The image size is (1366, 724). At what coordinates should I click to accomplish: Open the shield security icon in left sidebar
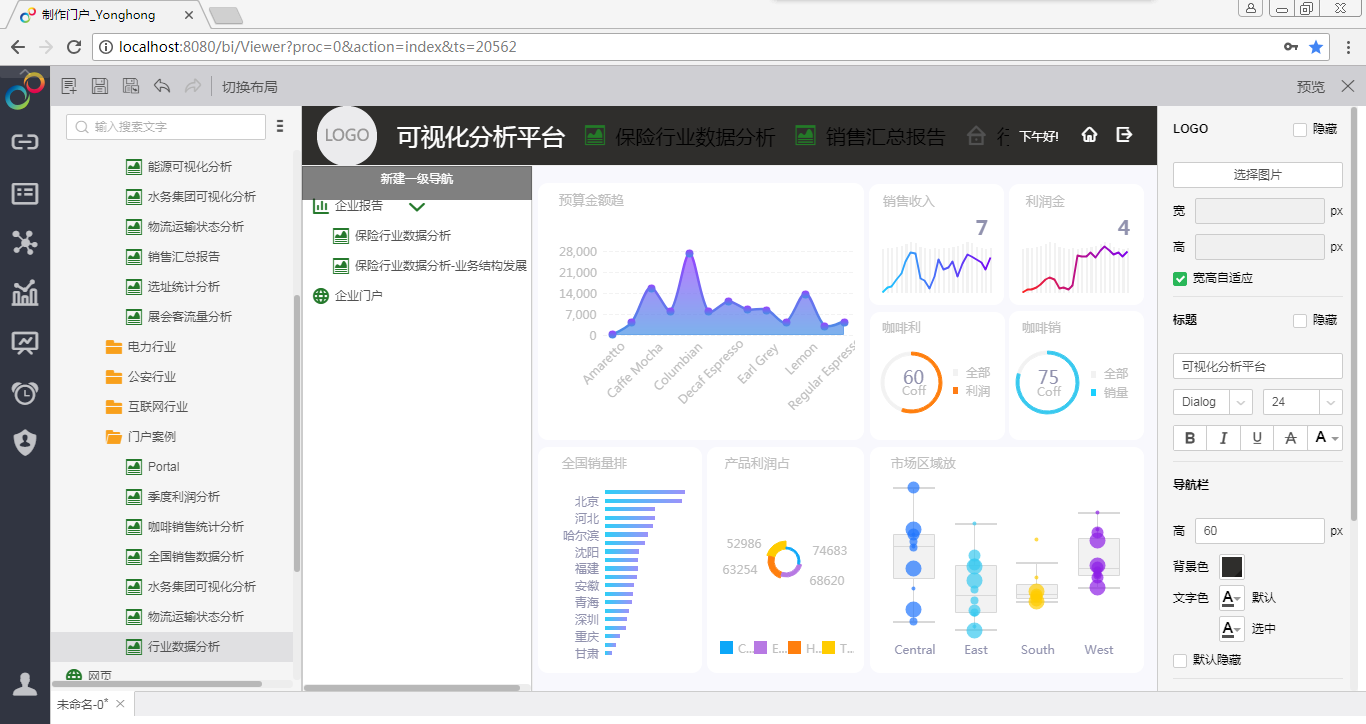(x=25, y=442)
